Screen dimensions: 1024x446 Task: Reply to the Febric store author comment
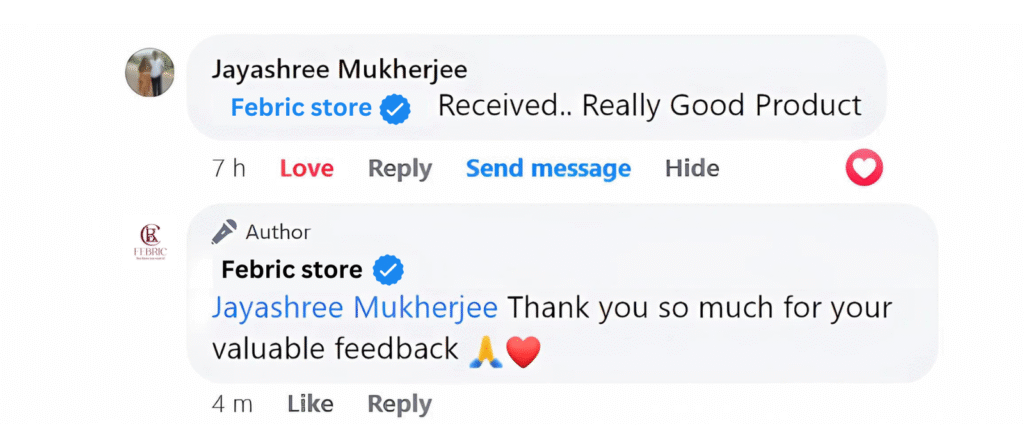click(x=399, y=404)
